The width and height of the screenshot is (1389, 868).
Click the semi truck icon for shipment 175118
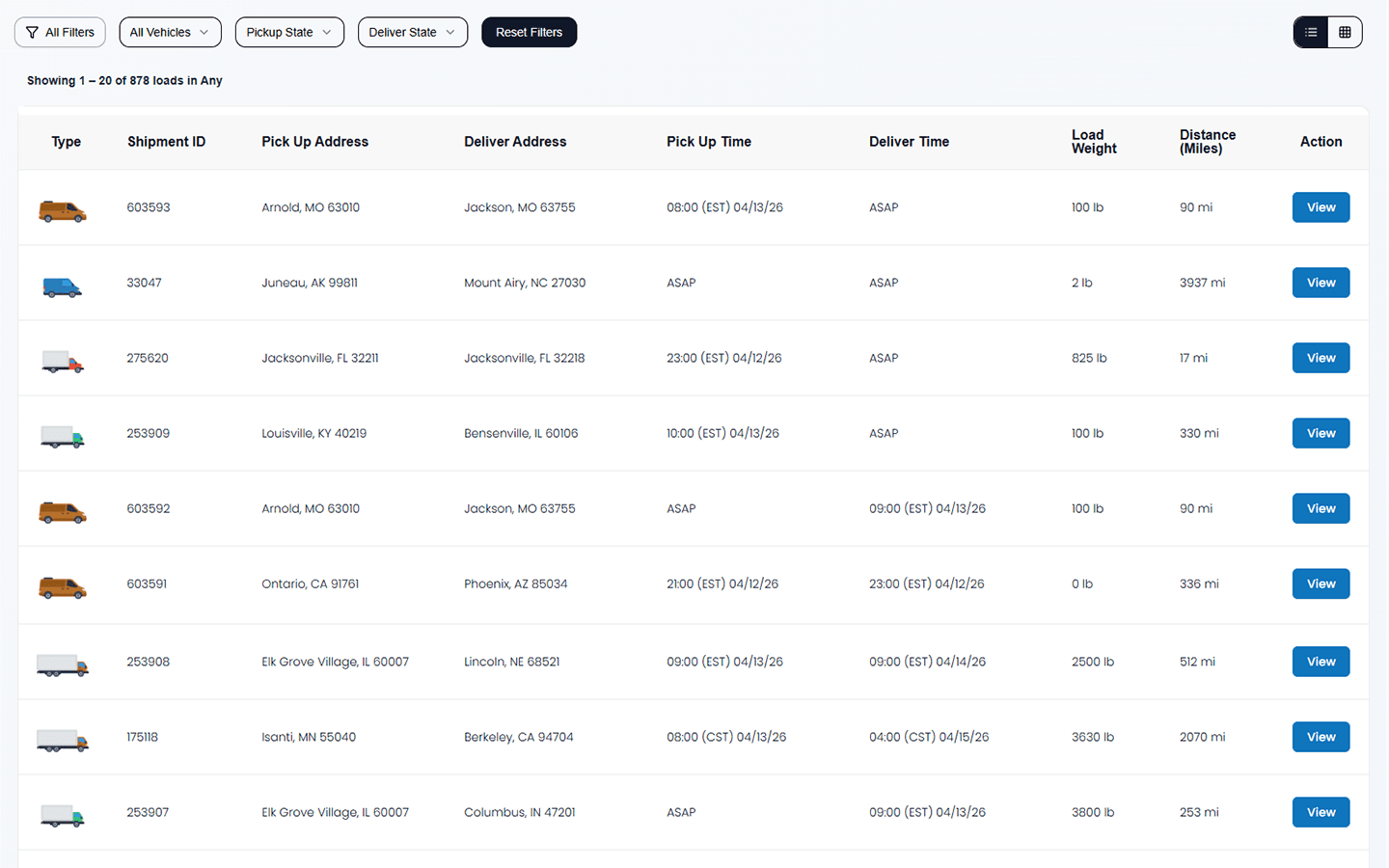(63, 740)
